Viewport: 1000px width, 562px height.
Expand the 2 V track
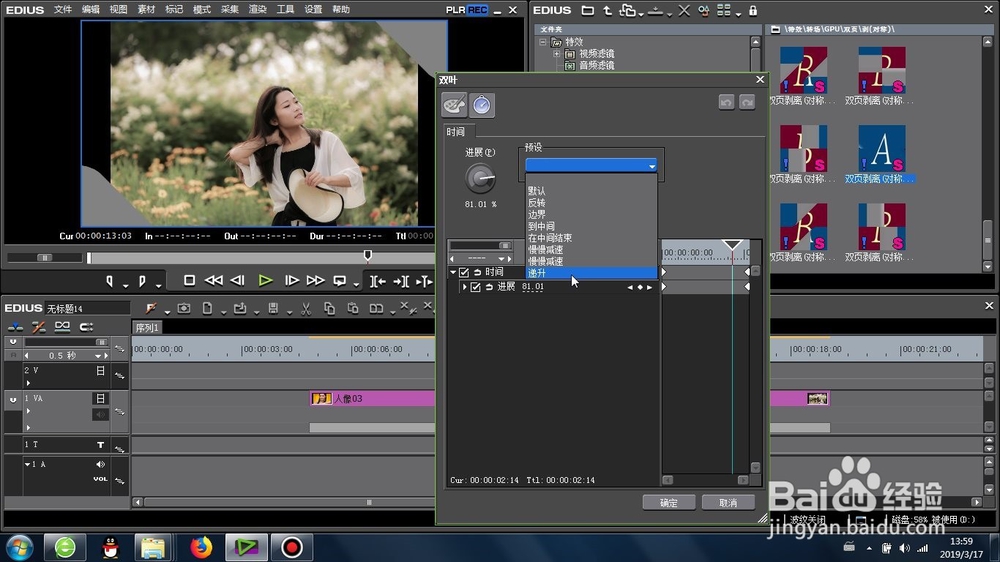[28, 383]
